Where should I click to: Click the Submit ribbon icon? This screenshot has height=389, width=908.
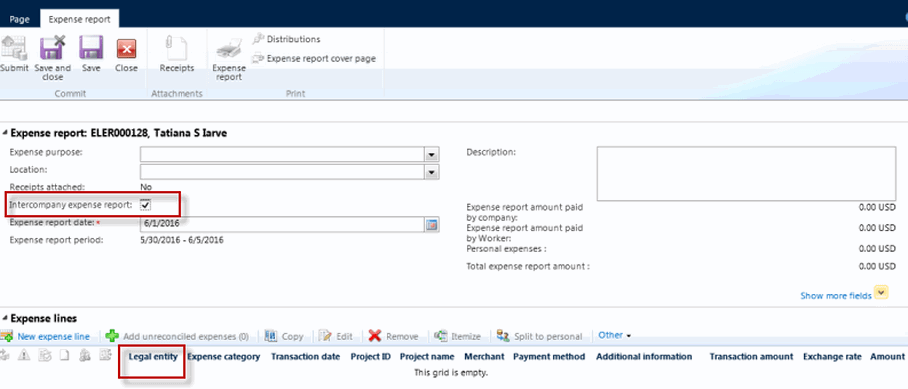14,48
